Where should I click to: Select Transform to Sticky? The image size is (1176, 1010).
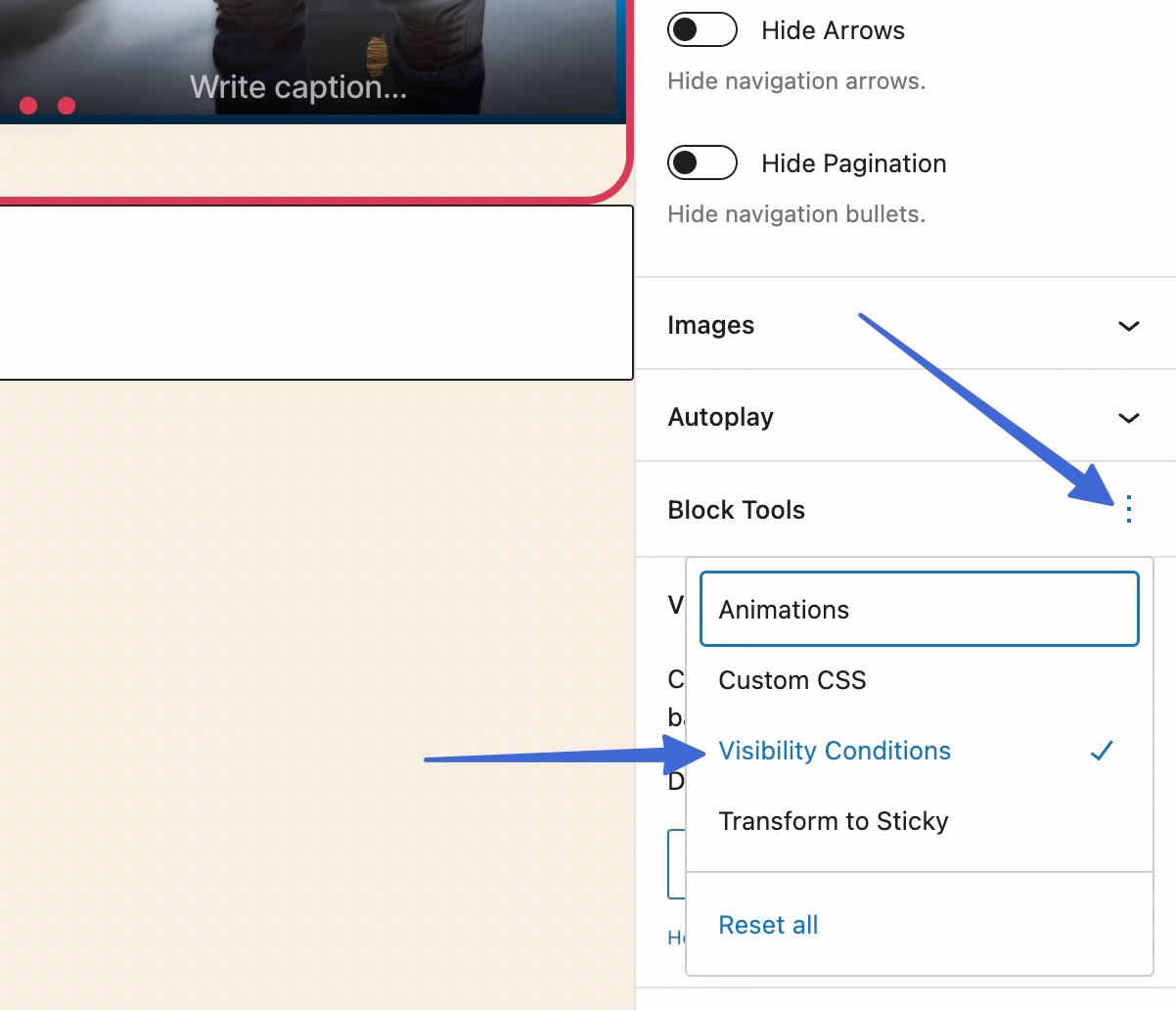(834, 821)
